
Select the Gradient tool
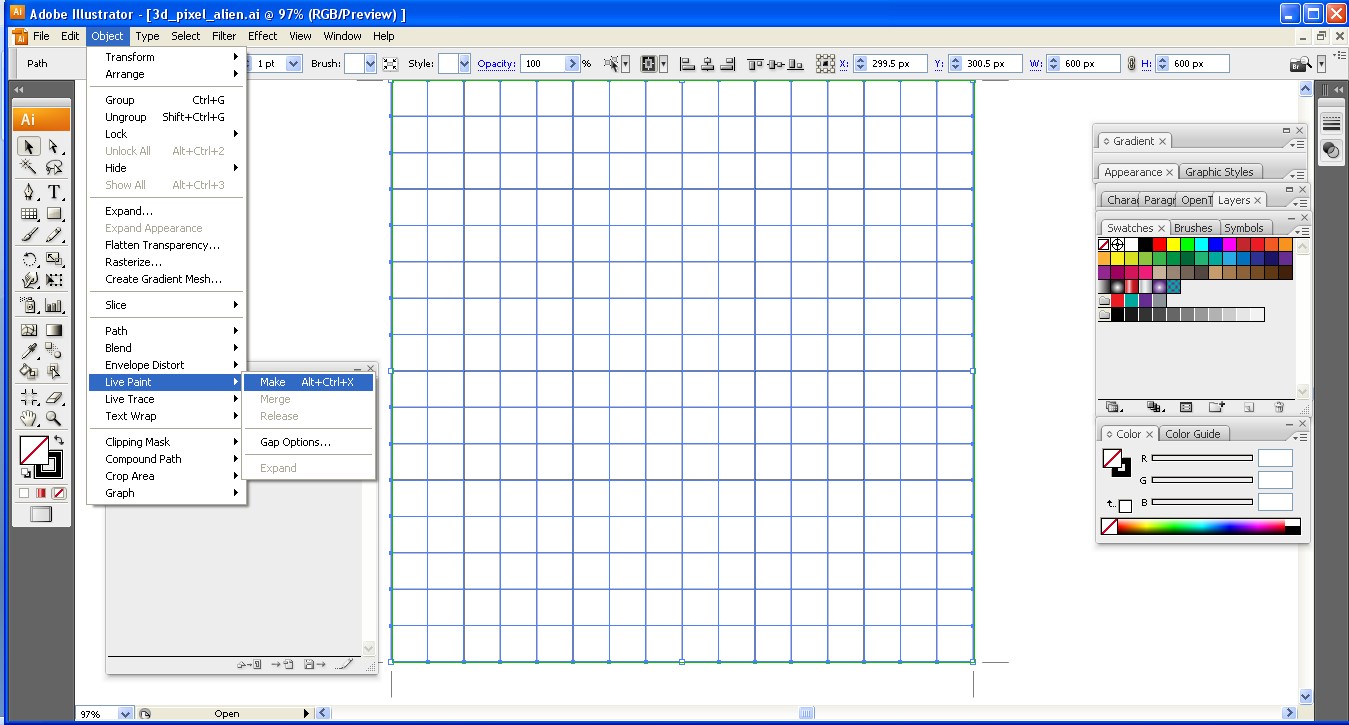pyautogui.click(x=54, y=330)
